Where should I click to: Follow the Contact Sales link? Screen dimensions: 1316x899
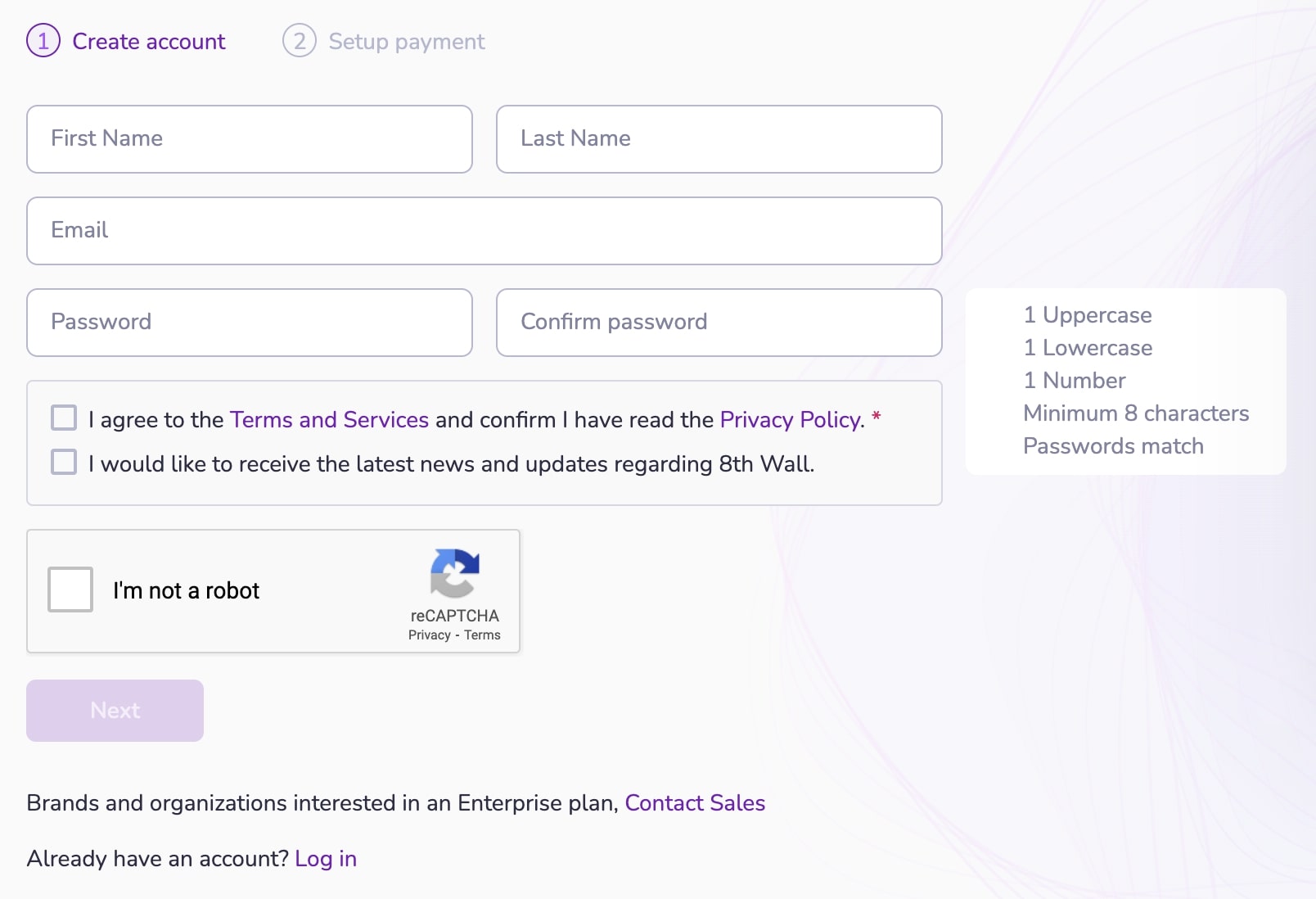pos(695,802)
